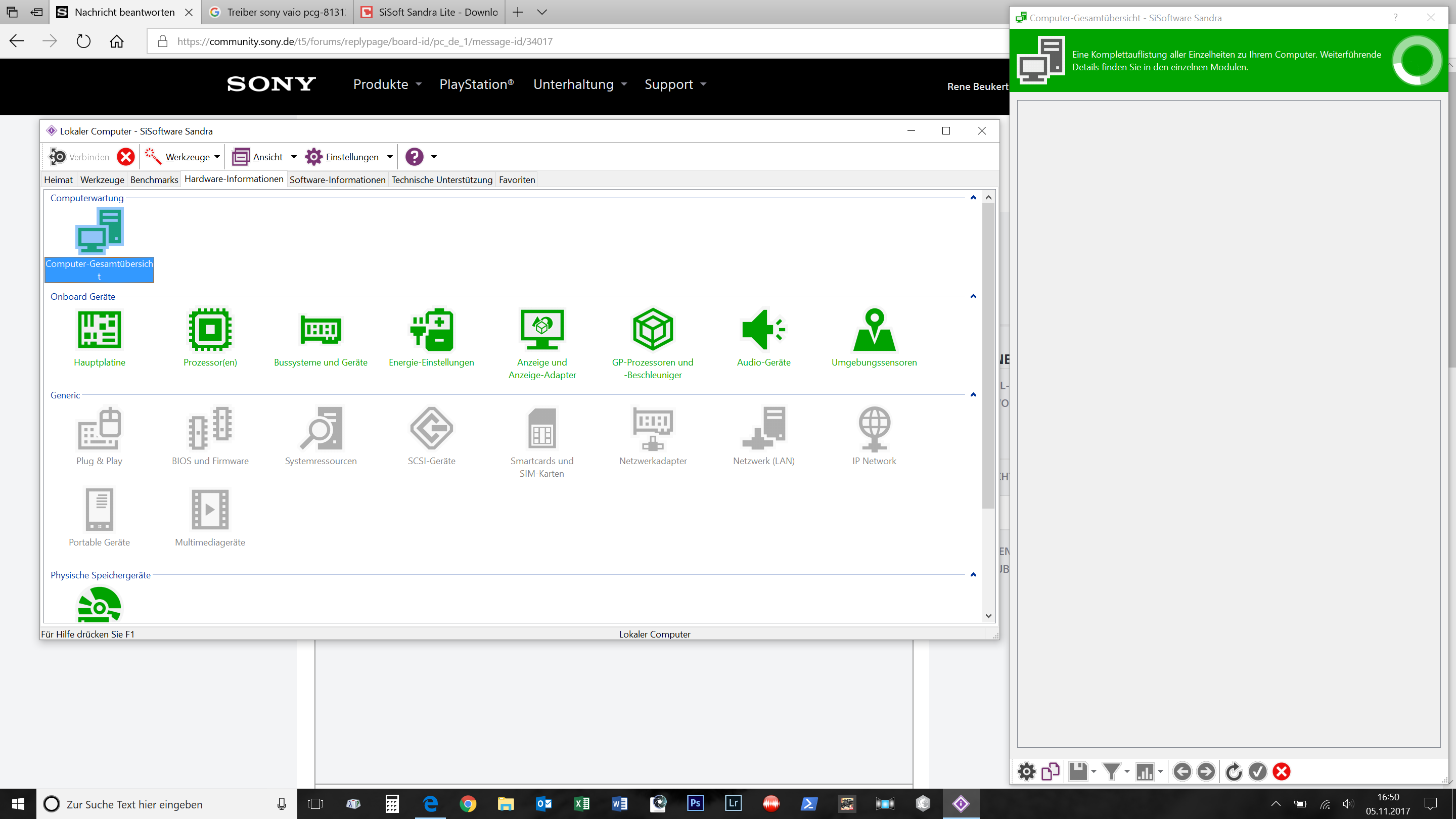Open the Audio-Geräte module
The image size is (1456, 819).
point(763,331)
